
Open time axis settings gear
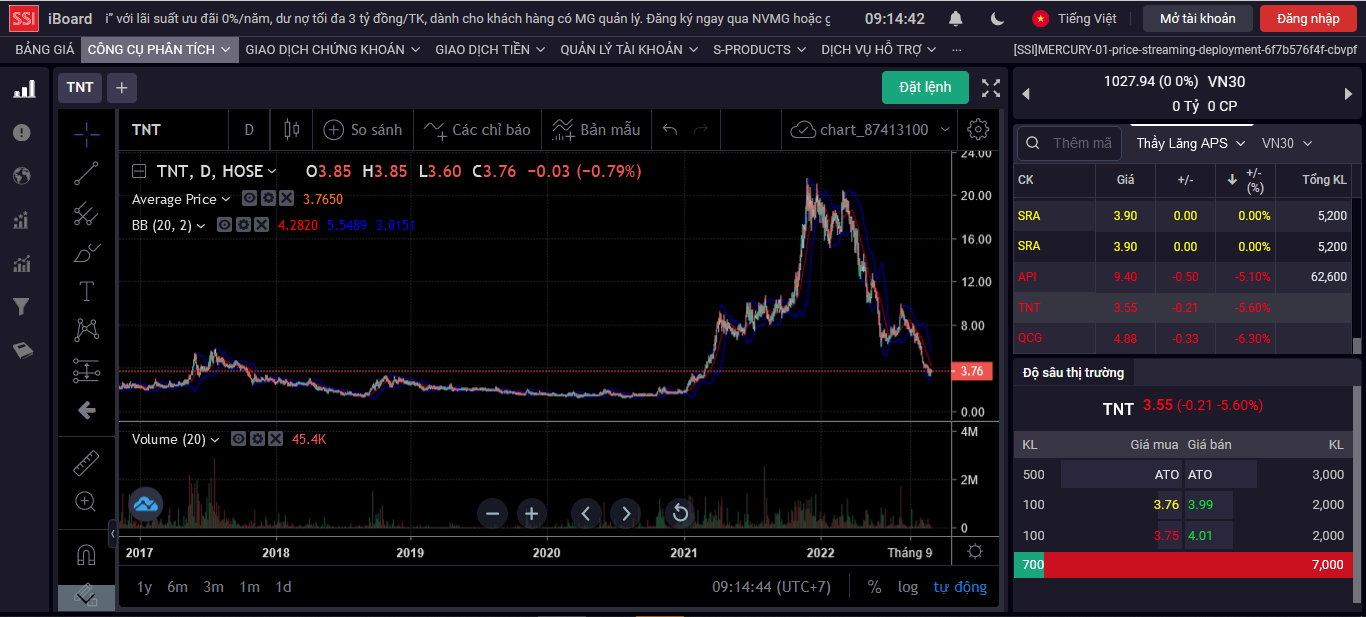point(975,552)
